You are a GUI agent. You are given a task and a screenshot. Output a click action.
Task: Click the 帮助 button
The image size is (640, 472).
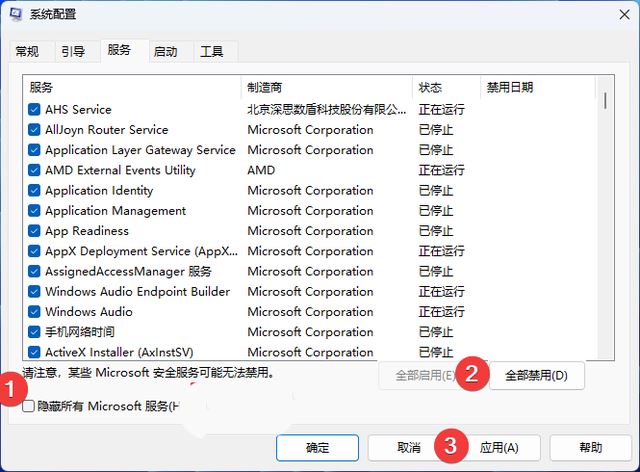pyautogui.click(x=590, y=447)
